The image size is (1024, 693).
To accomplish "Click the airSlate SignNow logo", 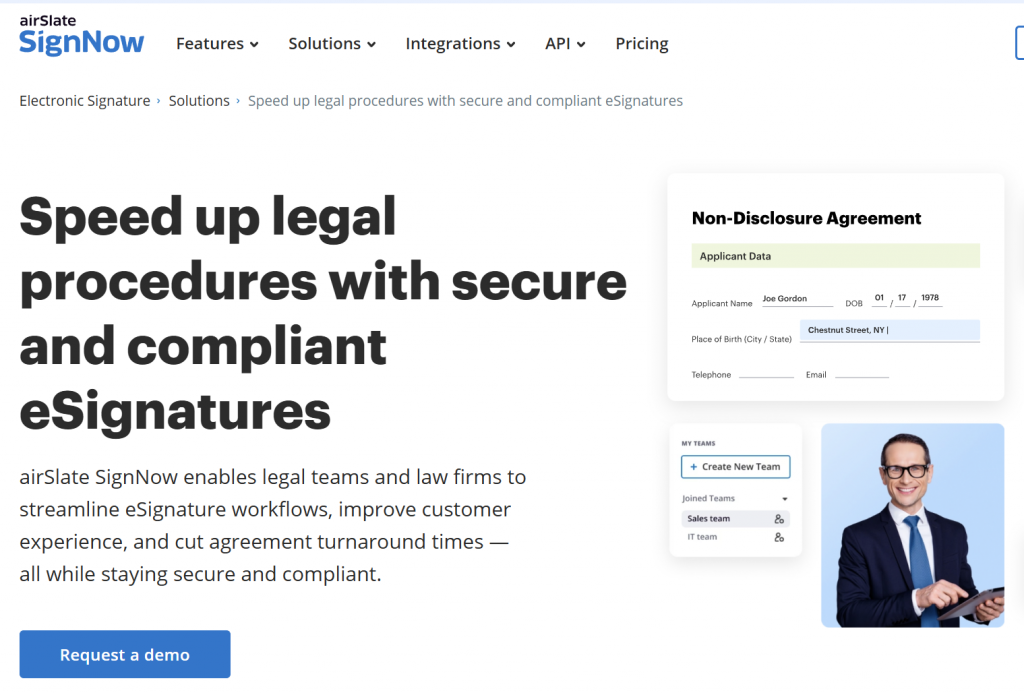I will tap(80, 33).
